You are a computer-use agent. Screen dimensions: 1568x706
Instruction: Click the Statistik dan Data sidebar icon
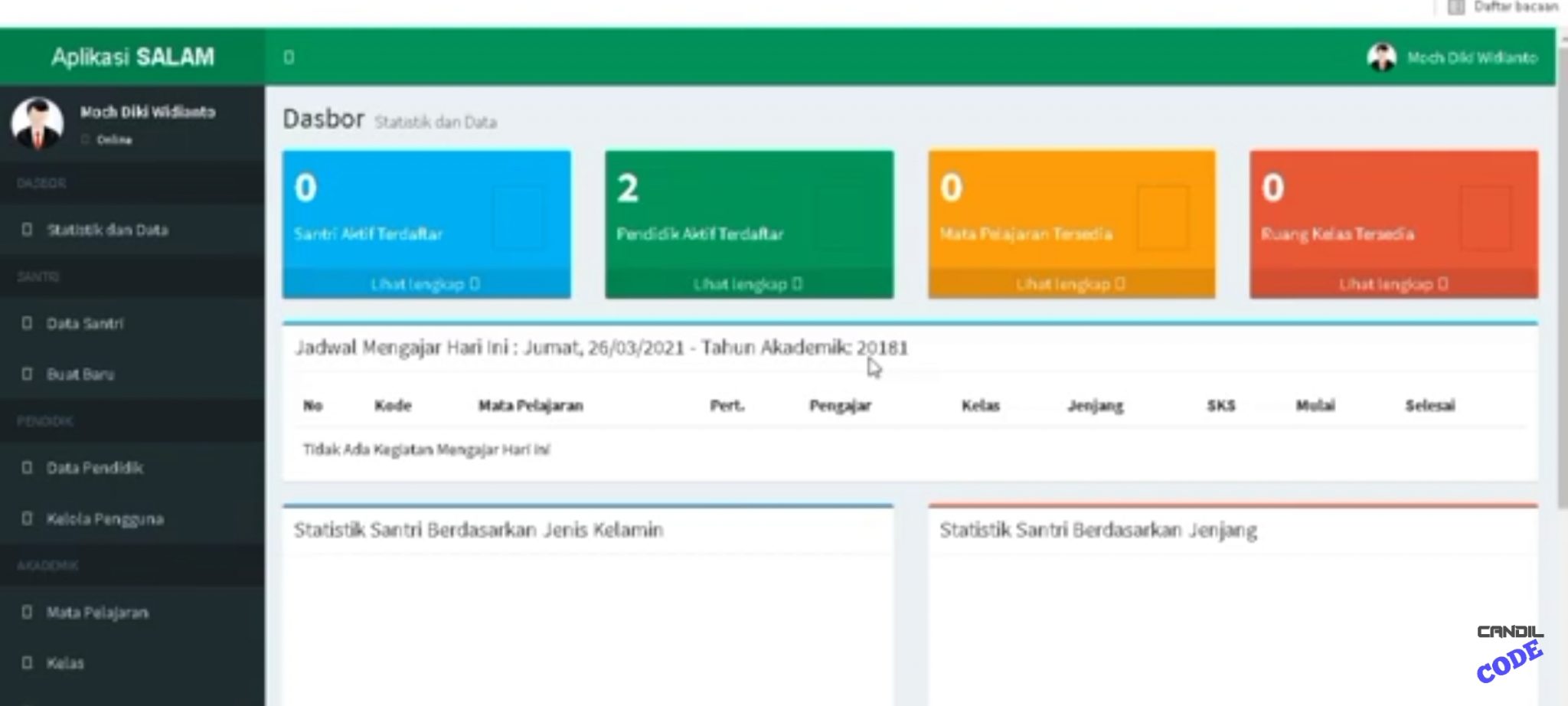[28, 230]
